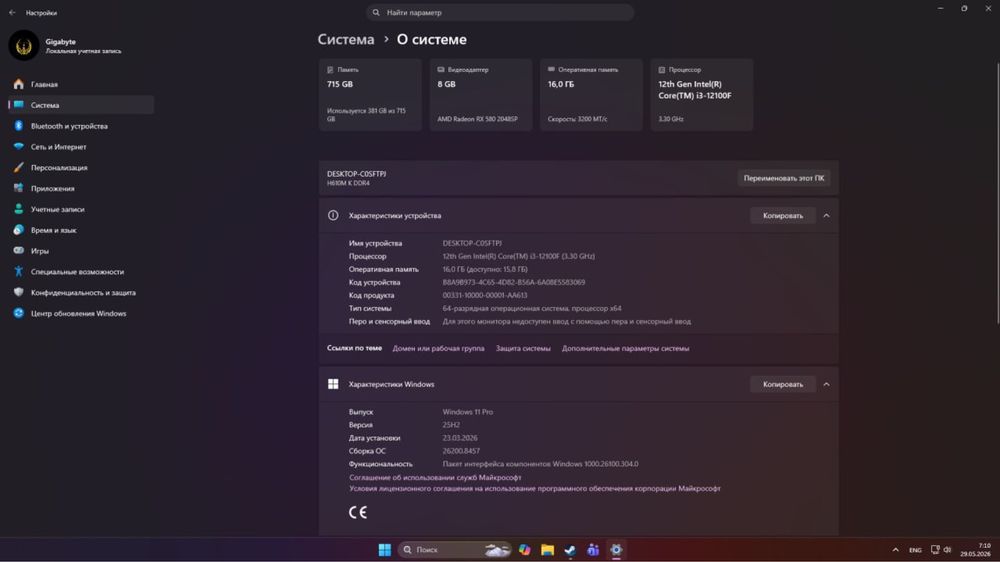Click the info icon beside Характеристики устройства
Image resolution: width=1000 pixels, height=562 pixels.
point(333,216)
